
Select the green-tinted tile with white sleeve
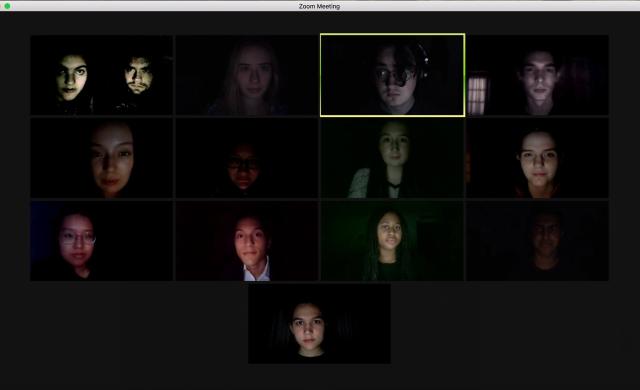click(x=392, y=158)
